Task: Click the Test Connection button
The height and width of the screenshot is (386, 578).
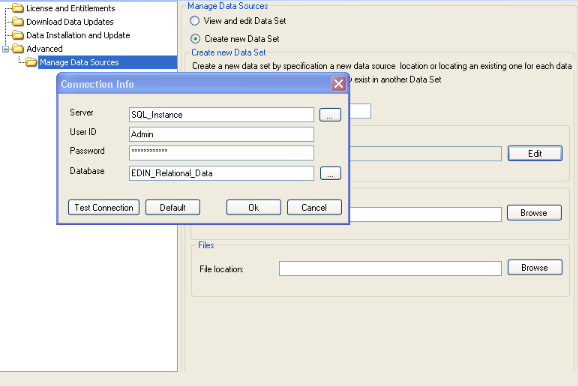Action: point(104,208)
